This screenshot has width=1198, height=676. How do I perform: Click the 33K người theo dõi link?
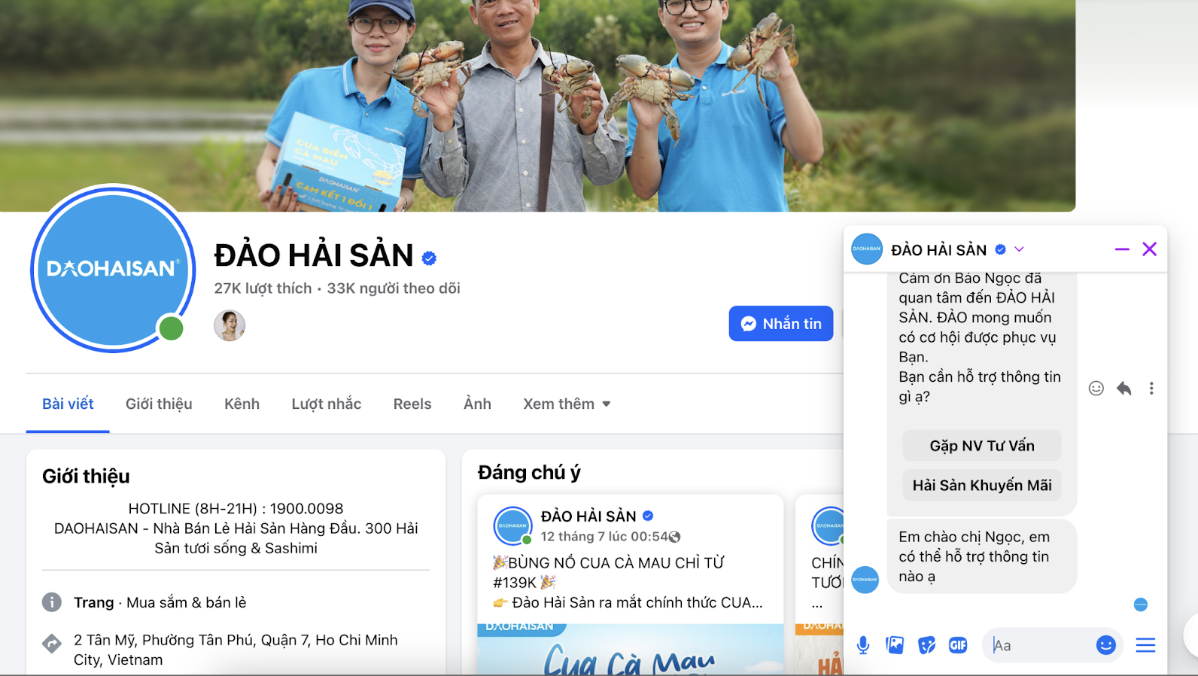click(x=393, y=289)
